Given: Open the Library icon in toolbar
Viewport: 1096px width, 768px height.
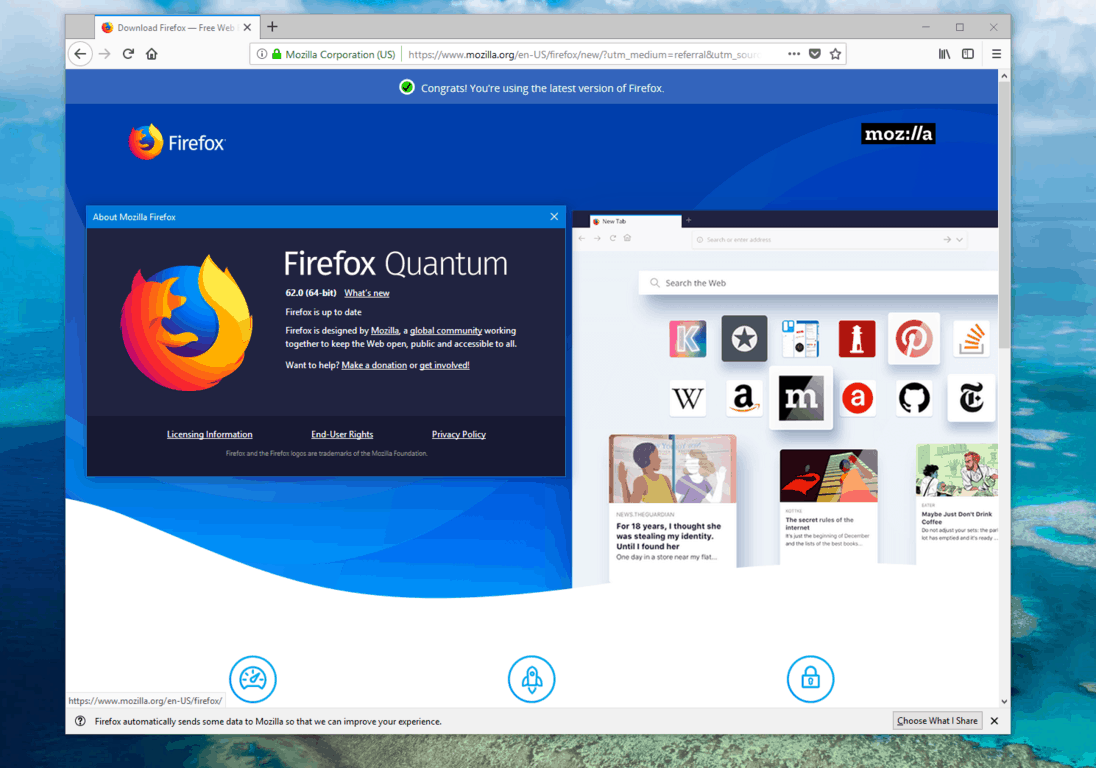Looking at the screenshot, I should click(944, 54).
